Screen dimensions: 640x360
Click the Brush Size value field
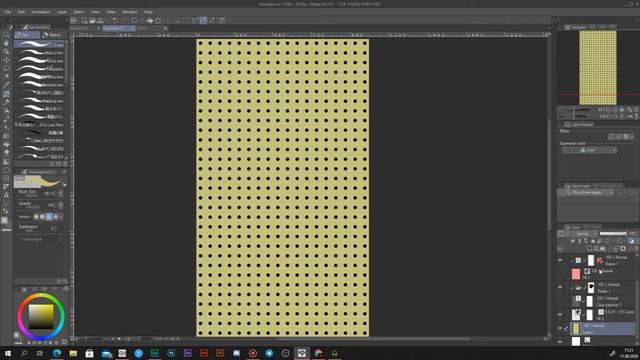tap(49, 193)
